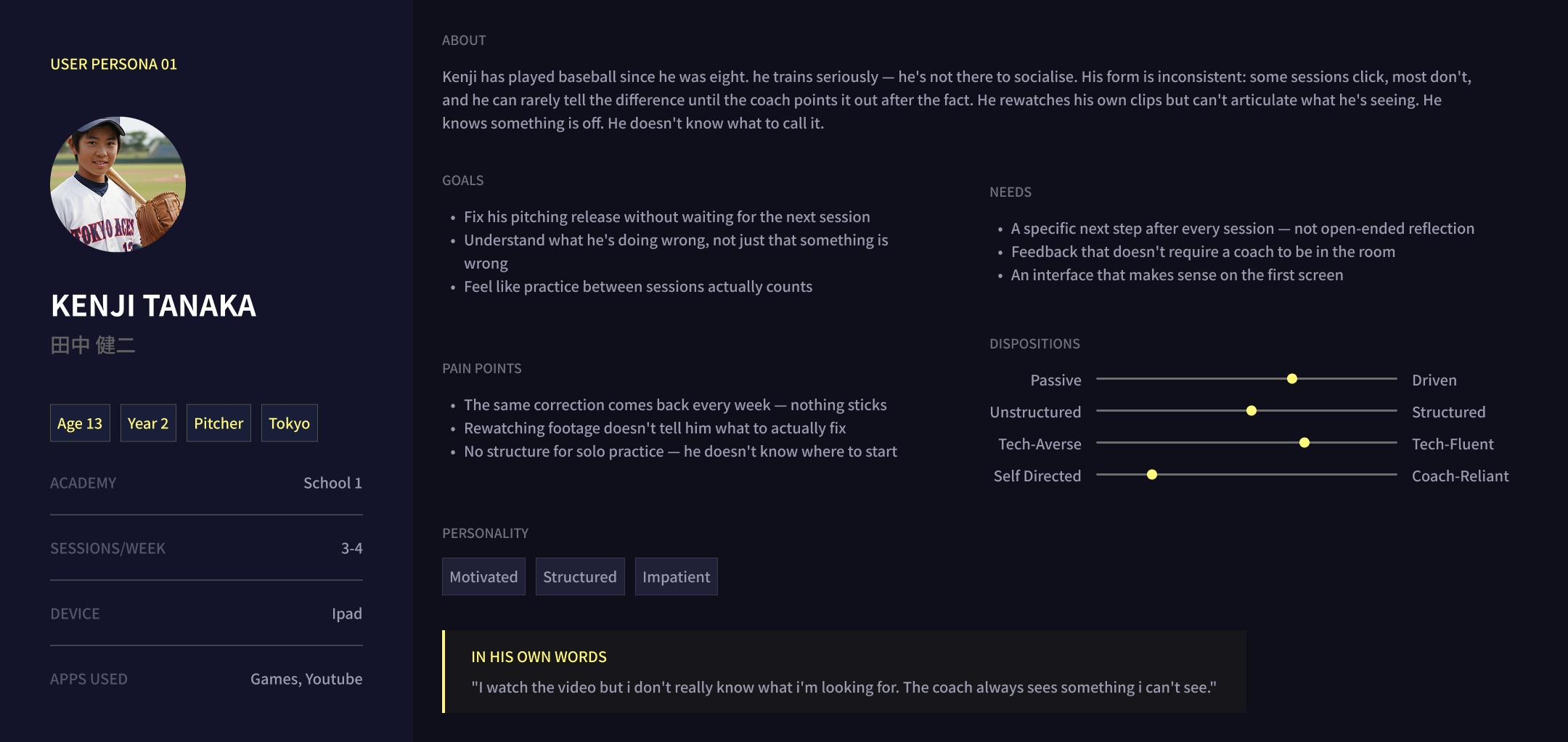1568x742 pixels.
Task: Click the Tokyo tag
Action: [289, 423]
